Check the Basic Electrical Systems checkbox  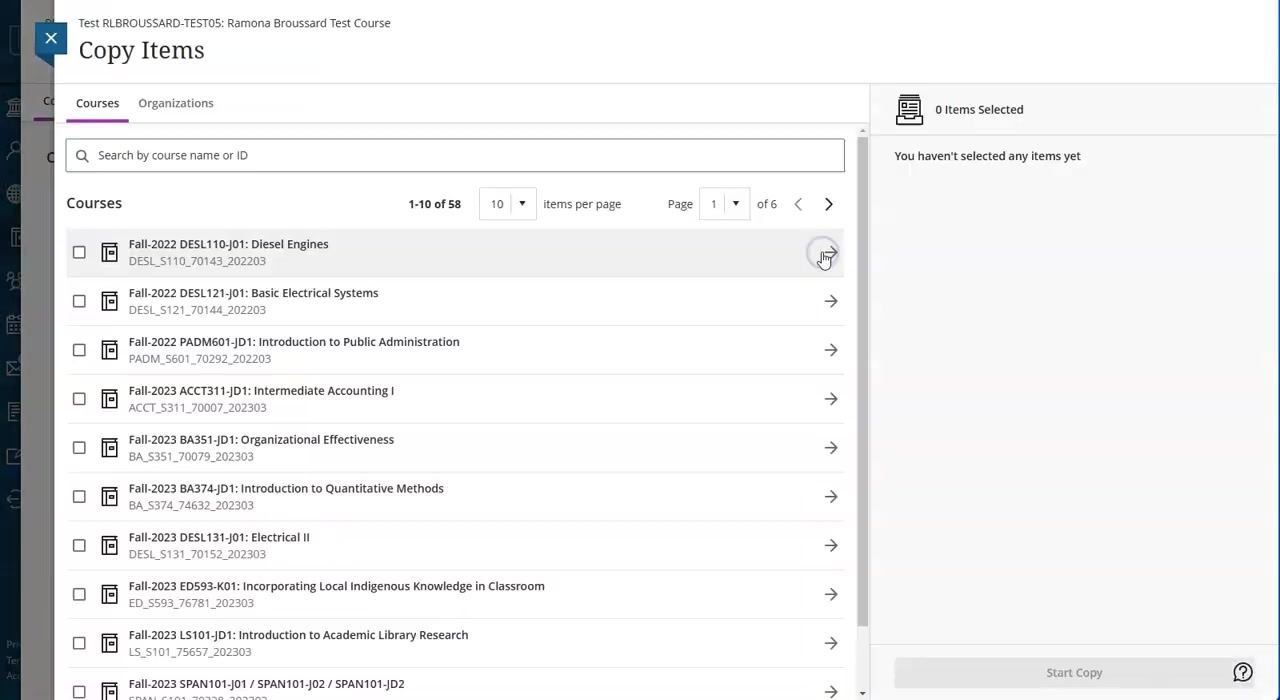pyautogui.click(x=79, y=301)
